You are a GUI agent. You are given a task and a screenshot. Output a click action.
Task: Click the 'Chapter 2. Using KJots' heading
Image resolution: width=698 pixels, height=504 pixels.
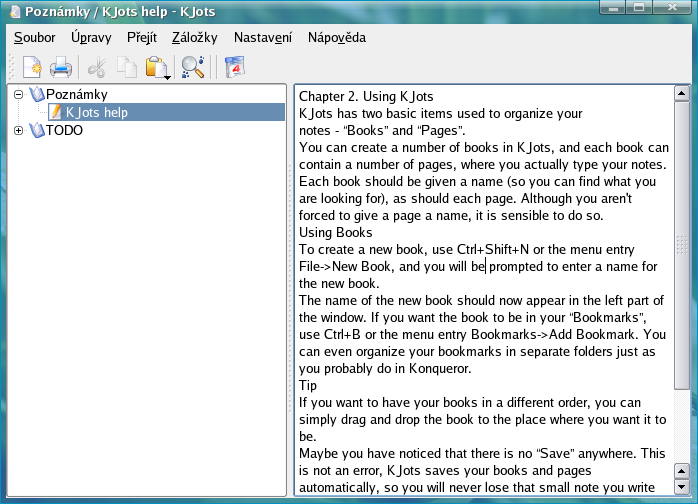pos(366,96)
